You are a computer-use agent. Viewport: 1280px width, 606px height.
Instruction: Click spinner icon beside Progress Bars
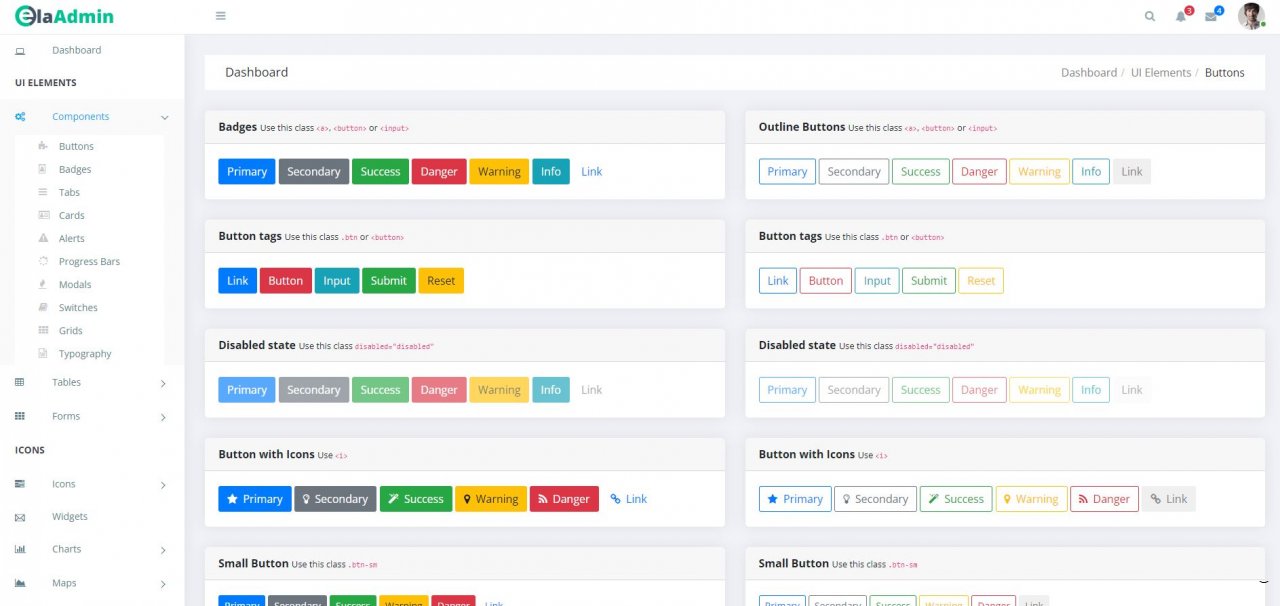click(43, 261)
